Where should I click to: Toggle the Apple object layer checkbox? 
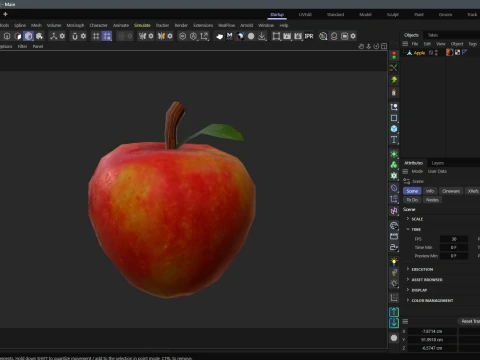coord(431,53)
